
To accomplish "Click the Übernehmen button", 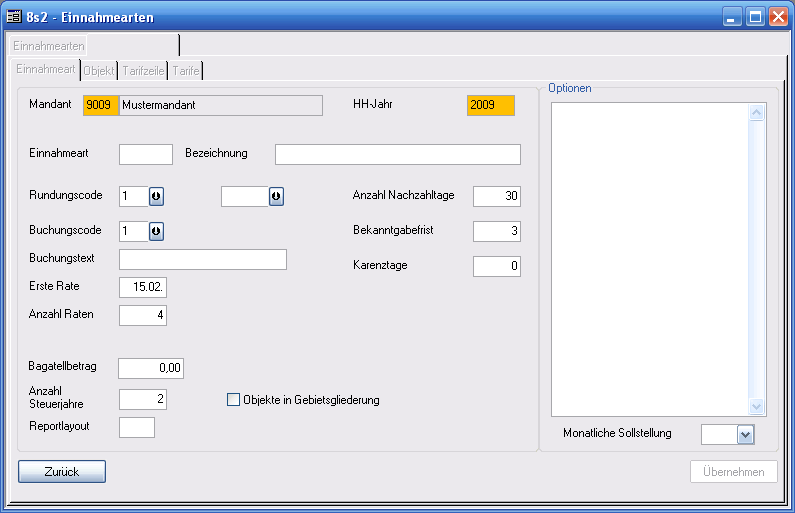I will click(733, 472).
